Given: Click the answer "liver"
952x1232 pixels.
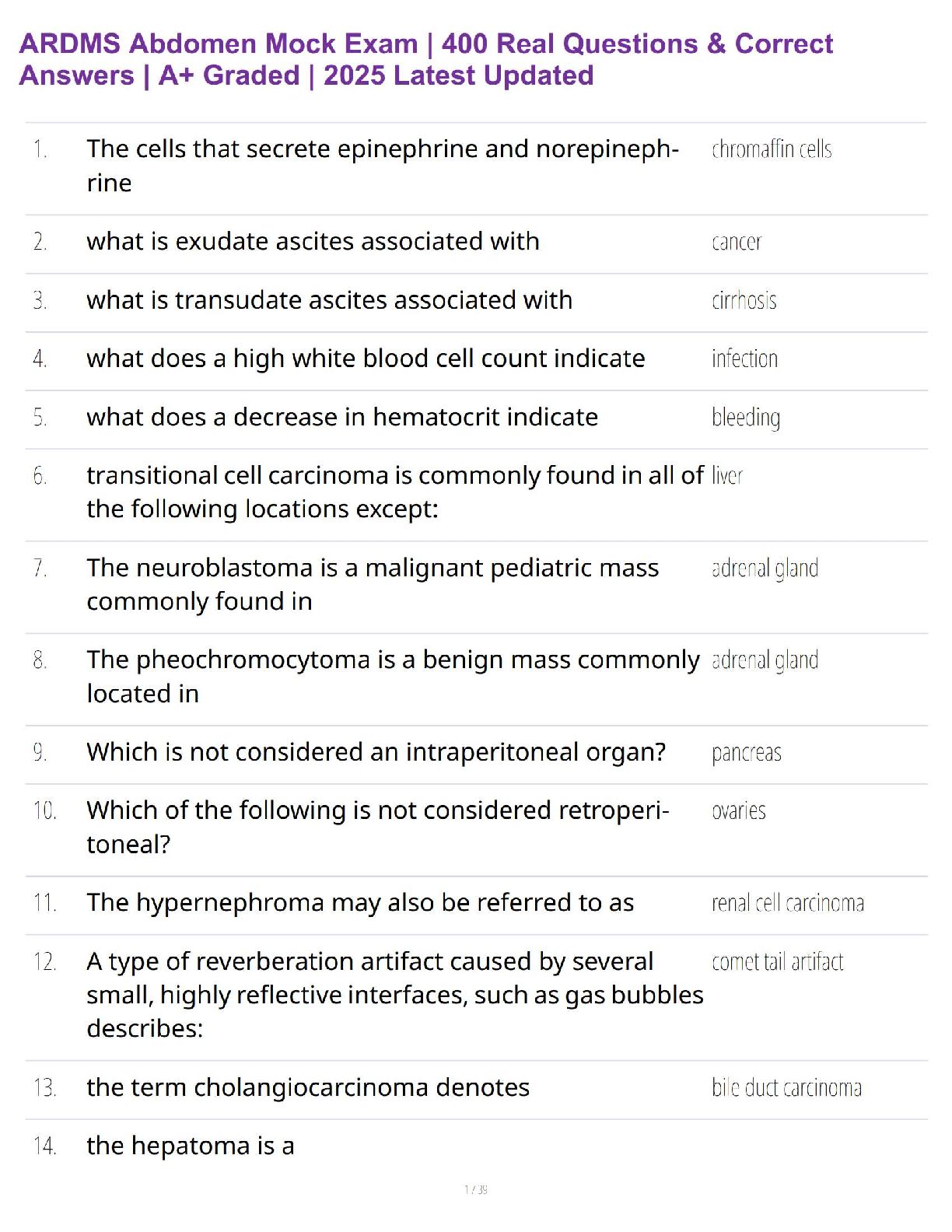Looking at the screenshot, I should point(726,476).
